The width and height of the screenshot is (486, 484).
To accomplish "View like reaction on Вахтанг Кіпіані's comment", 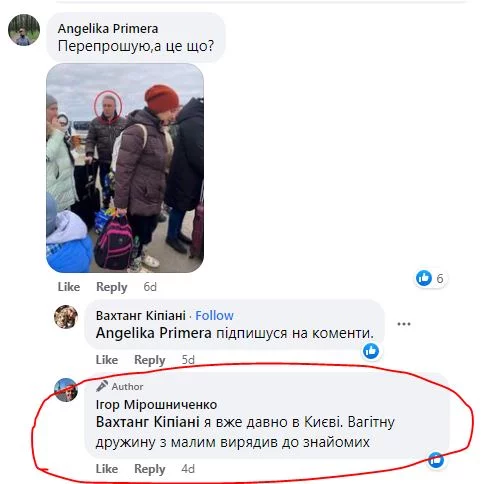I will 371,351.
